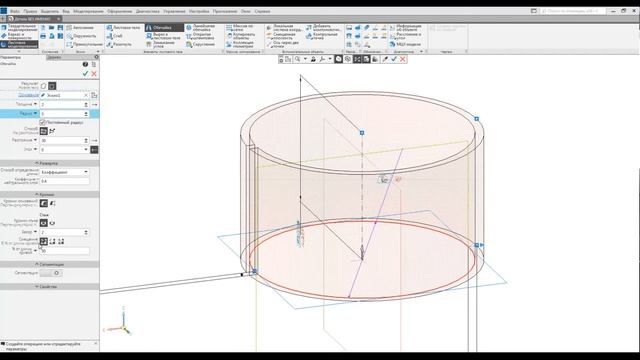Open the Расстояние label dropdown arrow
The width and height of the screenshot is (640, 360).
tap(36, 140)
